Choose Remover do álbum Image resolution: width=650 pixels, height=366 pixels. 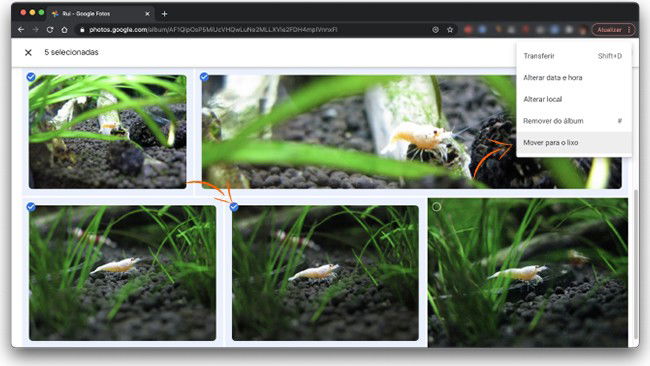pyautogui.click(x=574, y=121)
